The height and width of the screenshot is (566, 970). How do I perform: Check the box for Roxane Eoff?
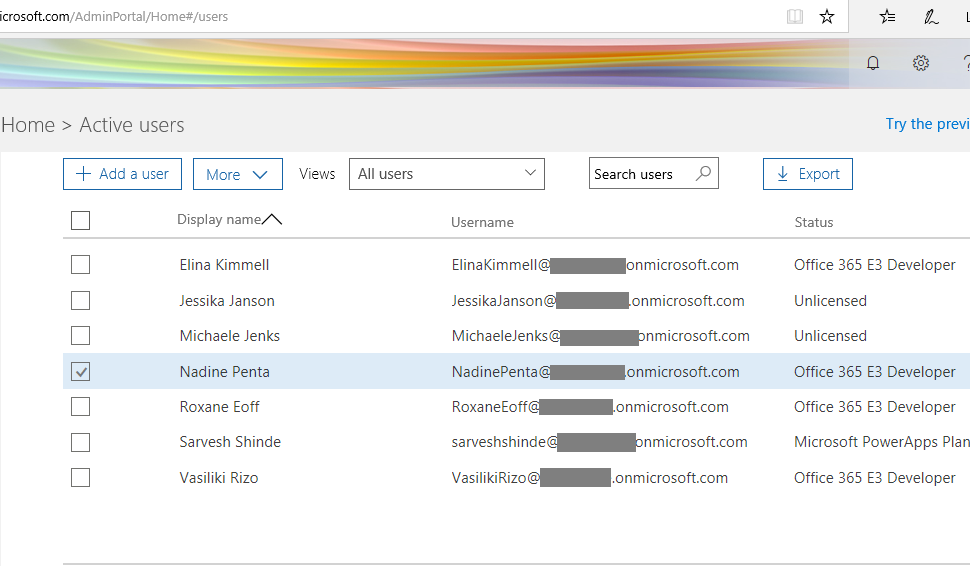coord(80,407)
